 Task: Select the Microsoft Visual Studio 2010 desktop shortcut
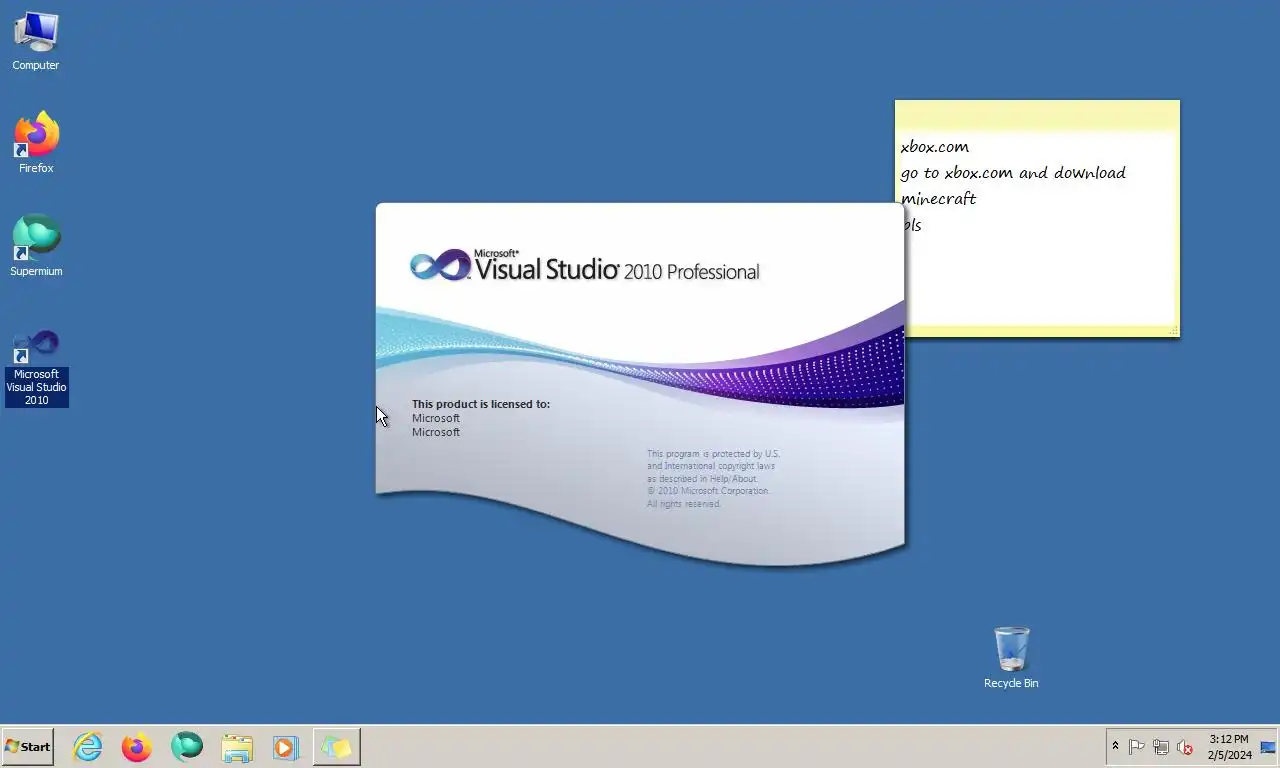(x=37, y=368)
